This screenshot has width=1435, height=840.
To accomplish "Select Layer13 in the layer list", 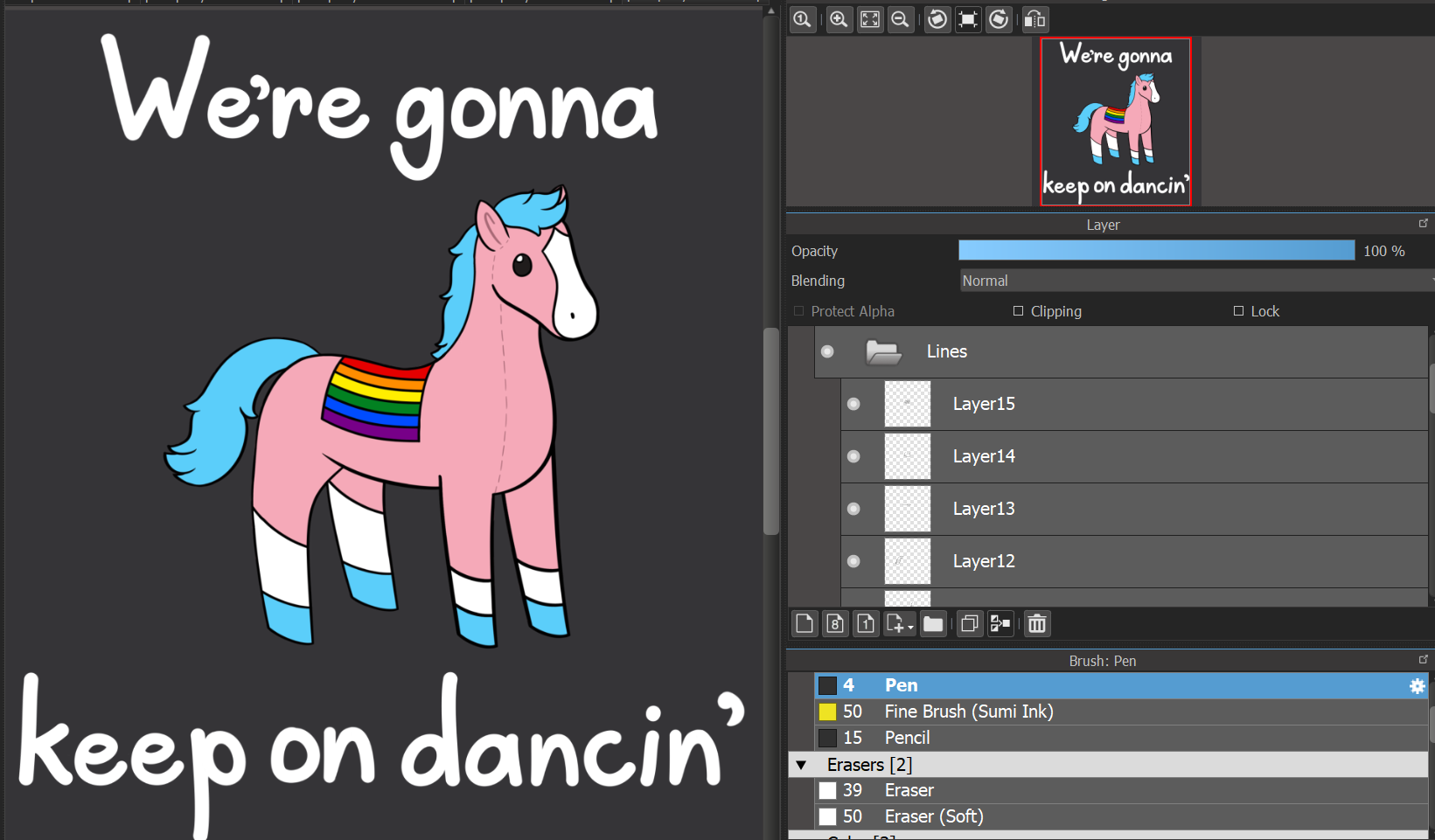I will (x=984, y=509).
